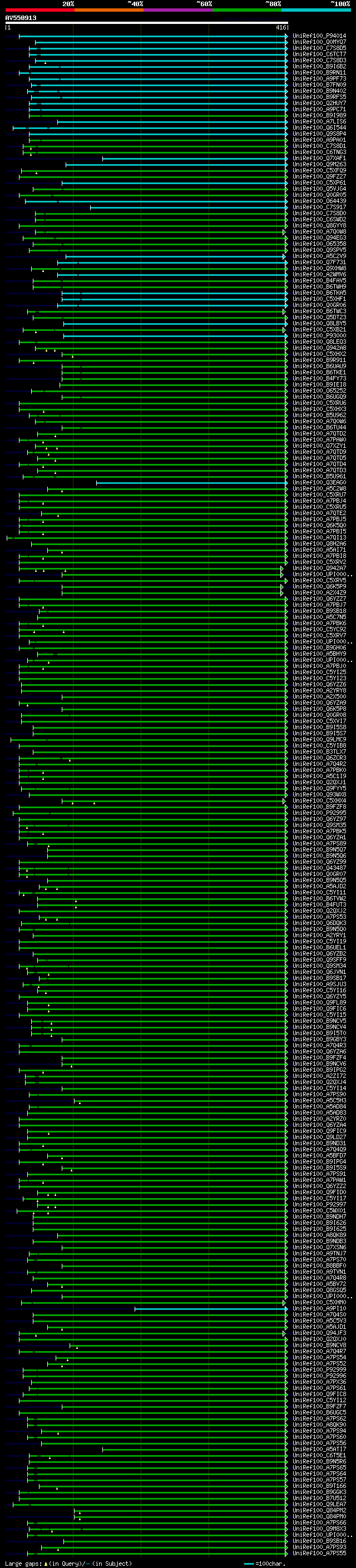The image size is (356, 1568).
Task: Click UniRef100_Q84PM2 label
Action: coord(319,1510)
